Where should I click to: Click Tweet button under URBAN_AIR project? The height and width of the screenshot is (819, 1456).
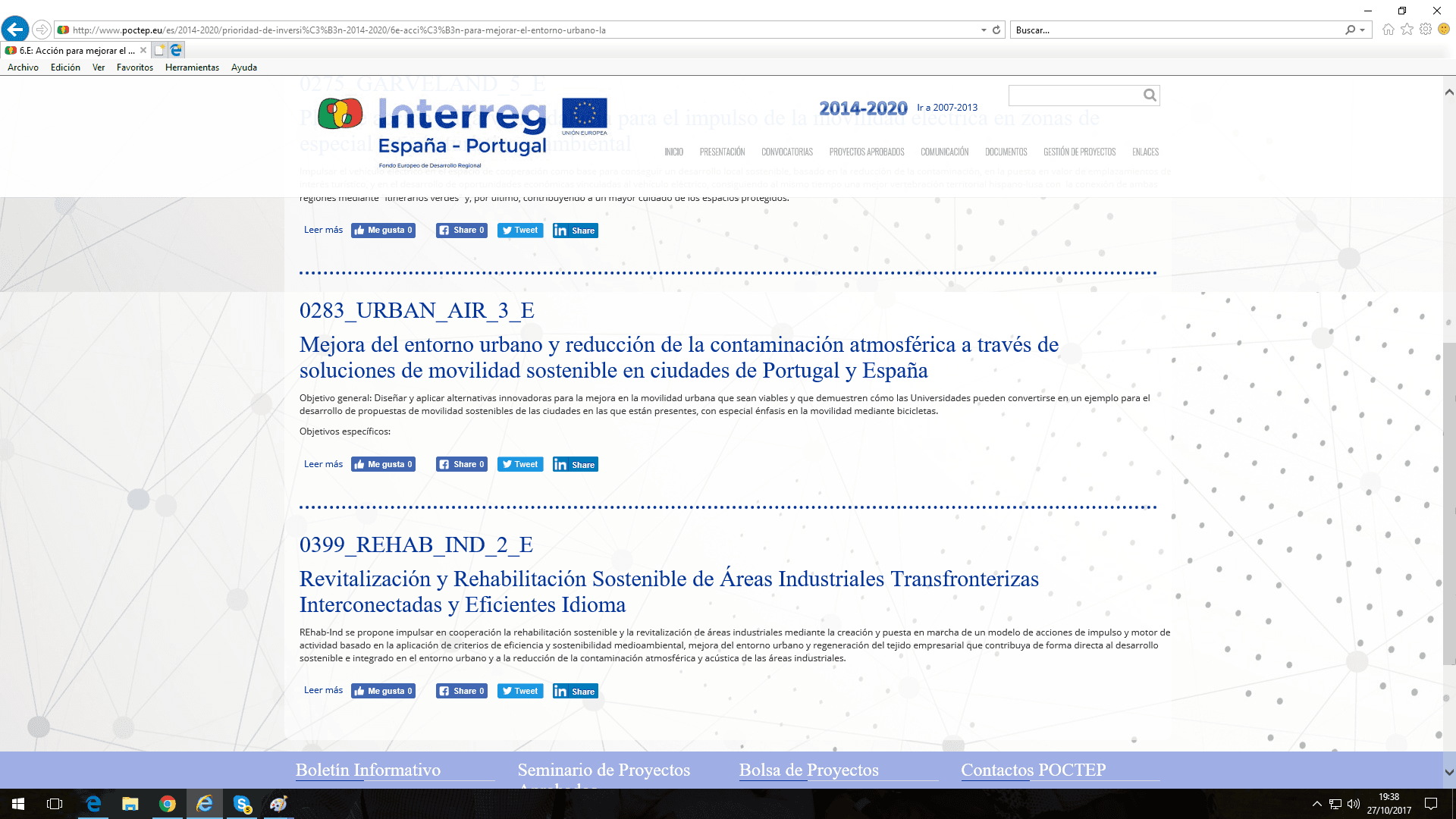[x=520, y=464]
